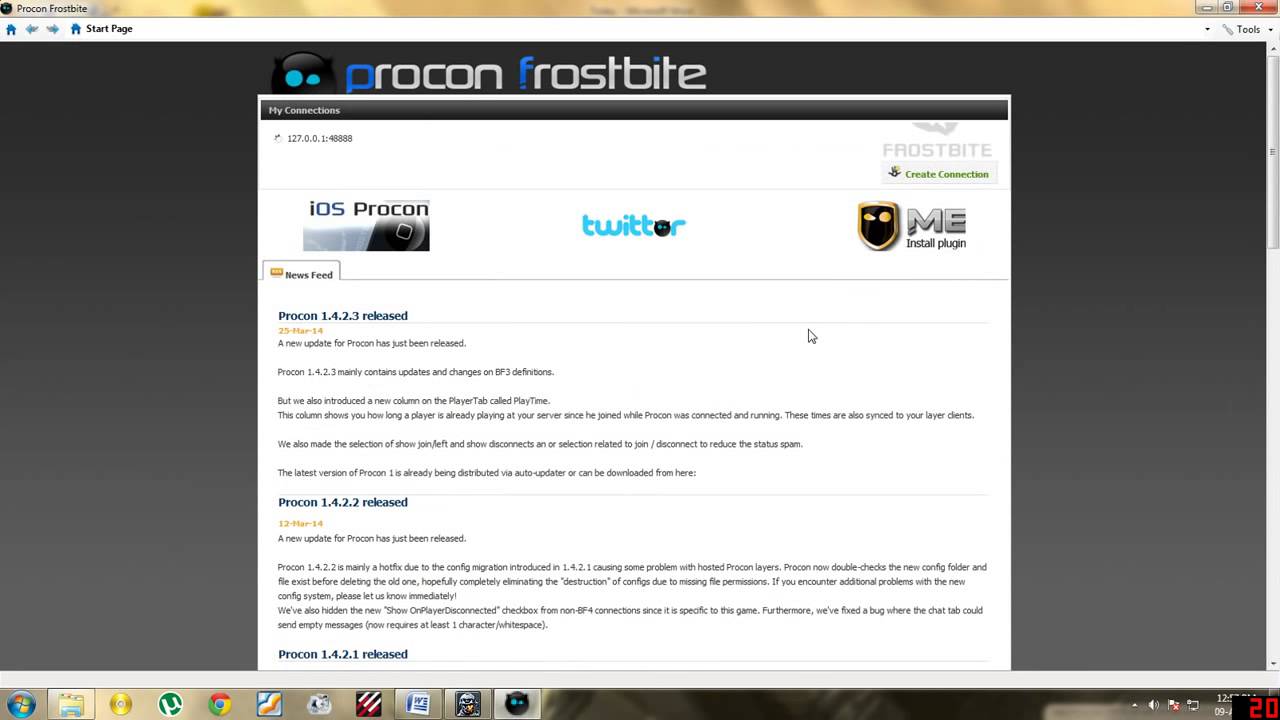Click the volume icon in system tray
The height and width of the screenshot is (720, 1280).
pyautogui.click(x=1155, y=705)
